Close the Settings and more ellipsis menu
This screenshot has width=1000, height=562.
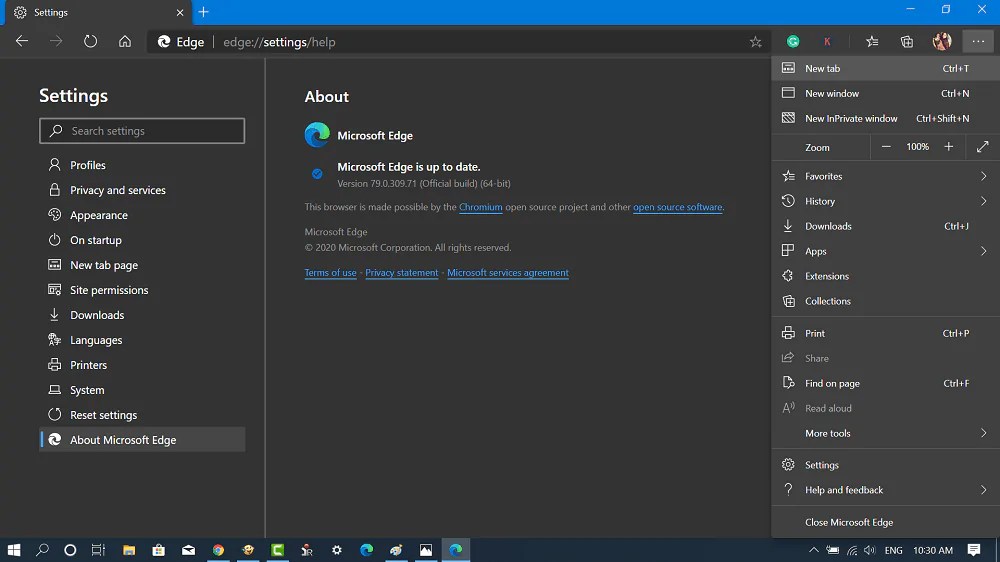pyautogui.click(x=978, y=41)
